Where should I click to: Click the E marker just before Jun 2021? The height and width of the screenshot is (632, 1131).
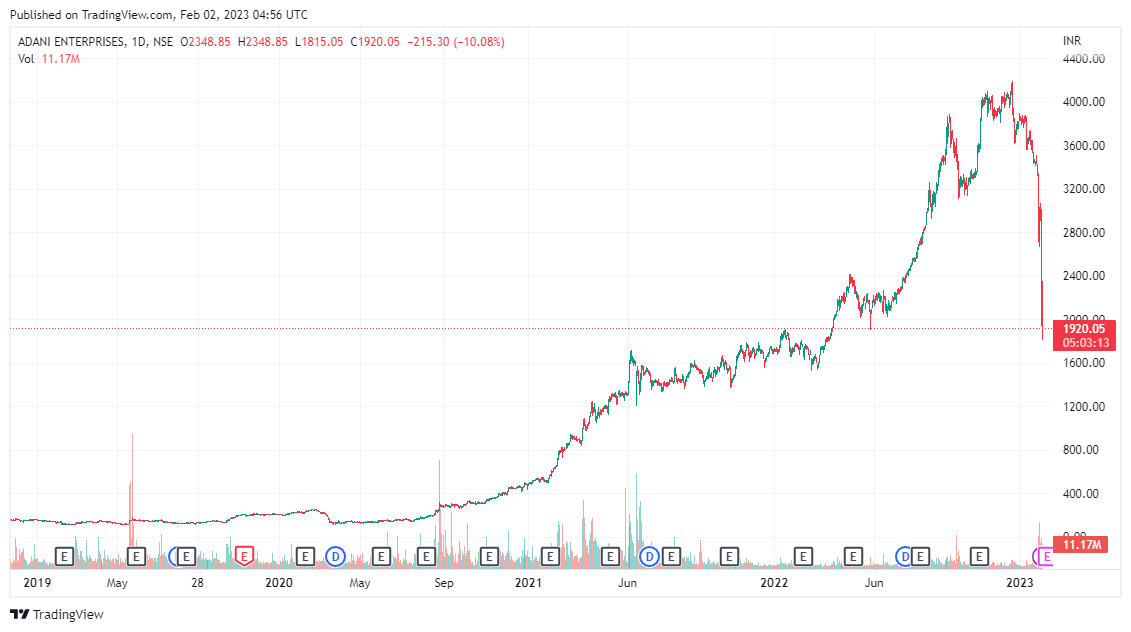coord(610,556)
